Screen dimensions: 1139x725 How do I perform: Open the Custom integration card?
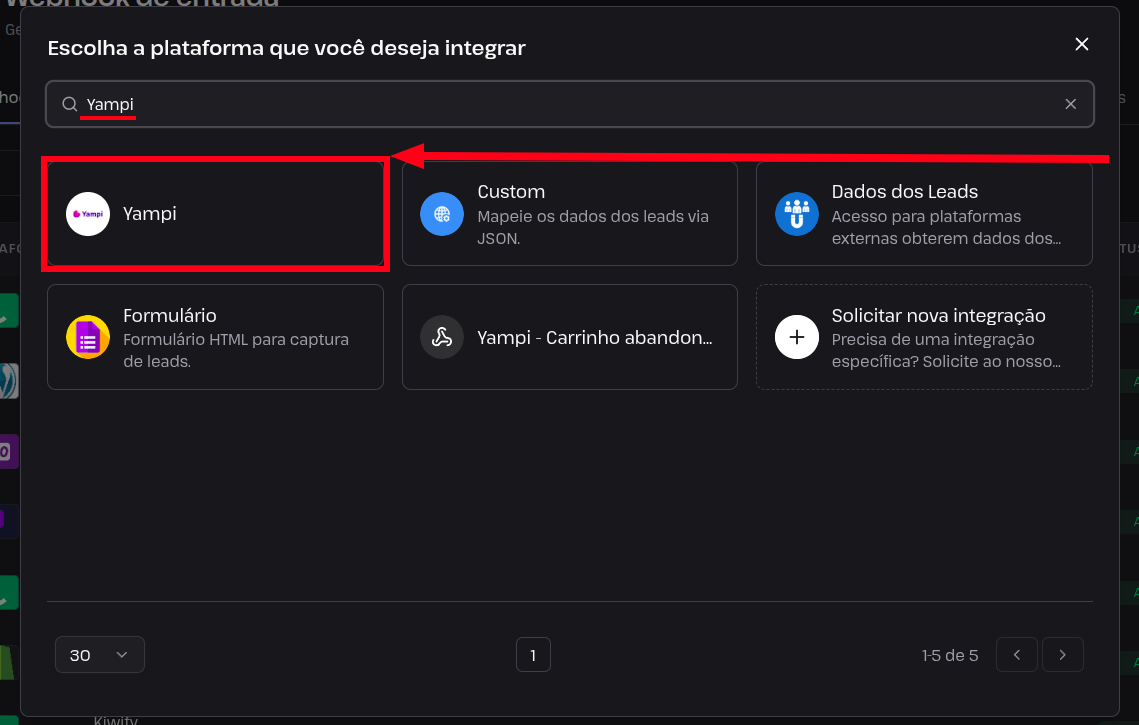(570, 214)
